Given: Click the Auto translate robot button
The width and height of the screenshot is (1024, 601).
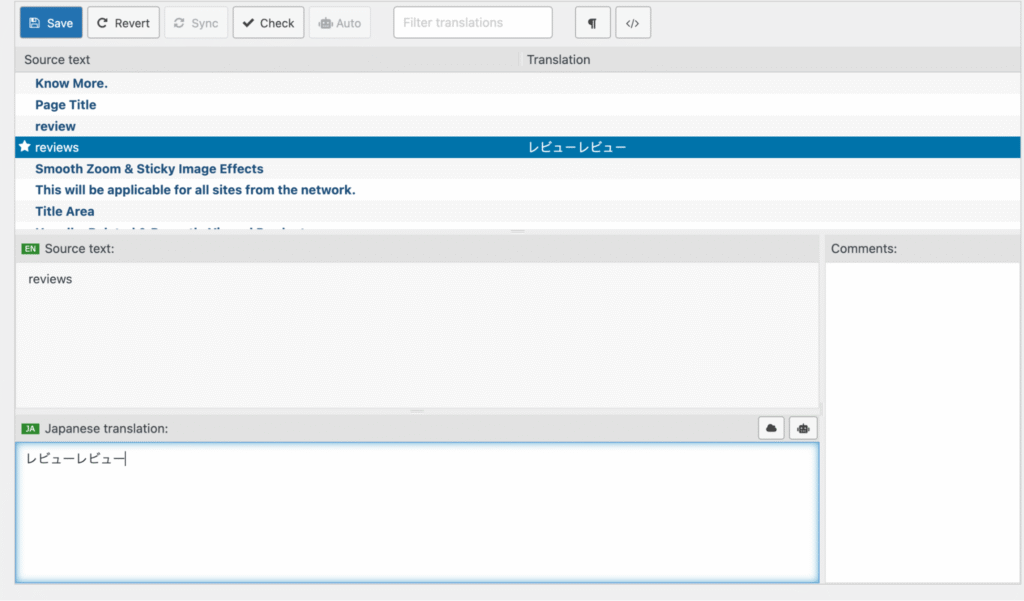Looking at the screenshot, I should 340,23.
